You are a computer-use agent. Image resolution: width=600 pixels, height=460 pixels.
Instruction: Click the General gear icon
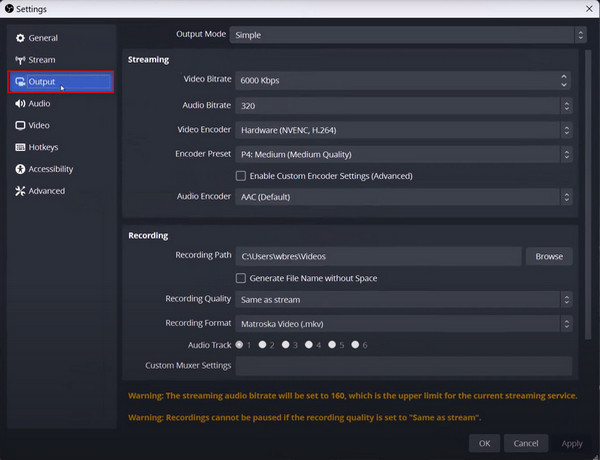click(x=20, y=38)
